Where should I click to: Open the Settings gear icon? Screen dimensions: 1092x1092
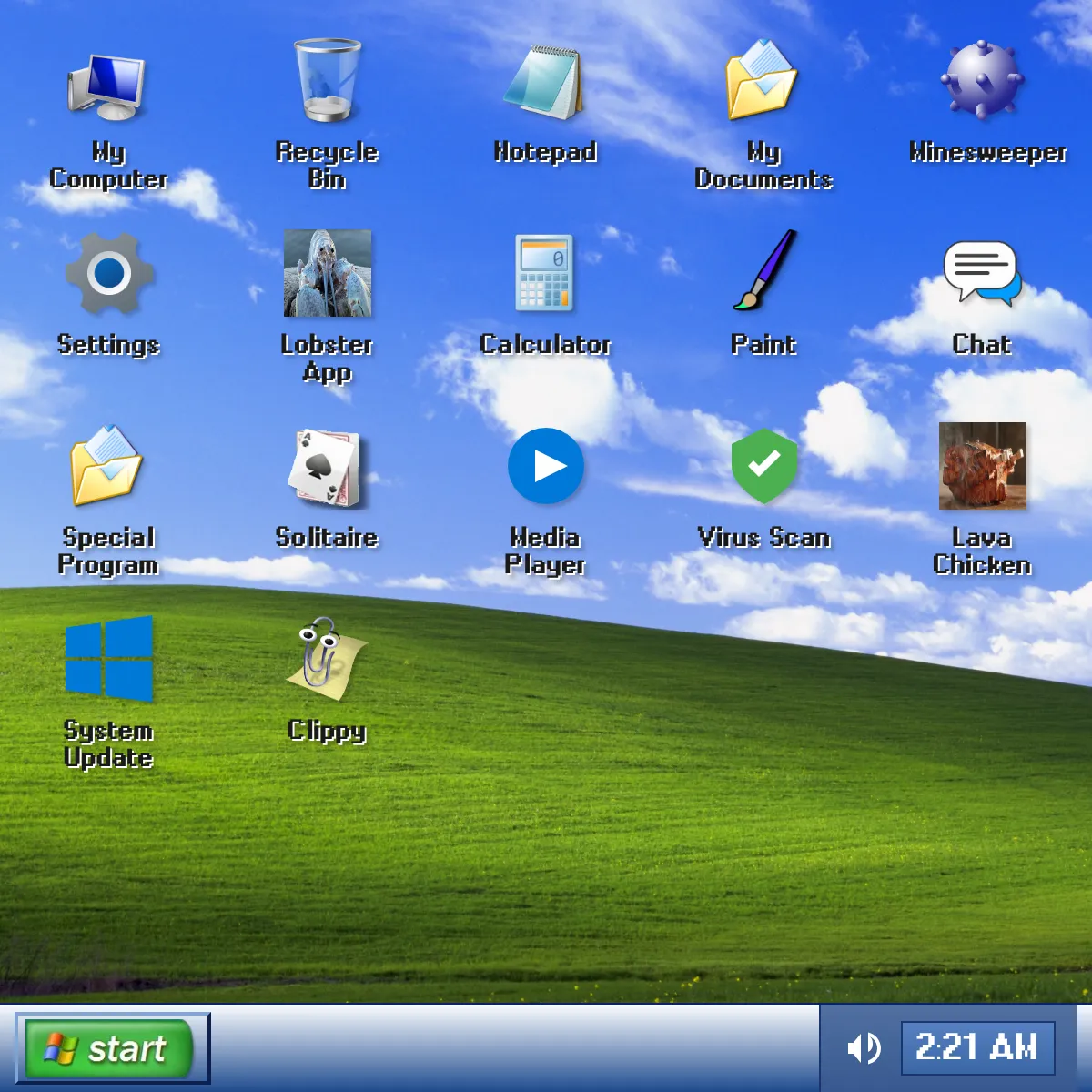(x=108, y=273)
